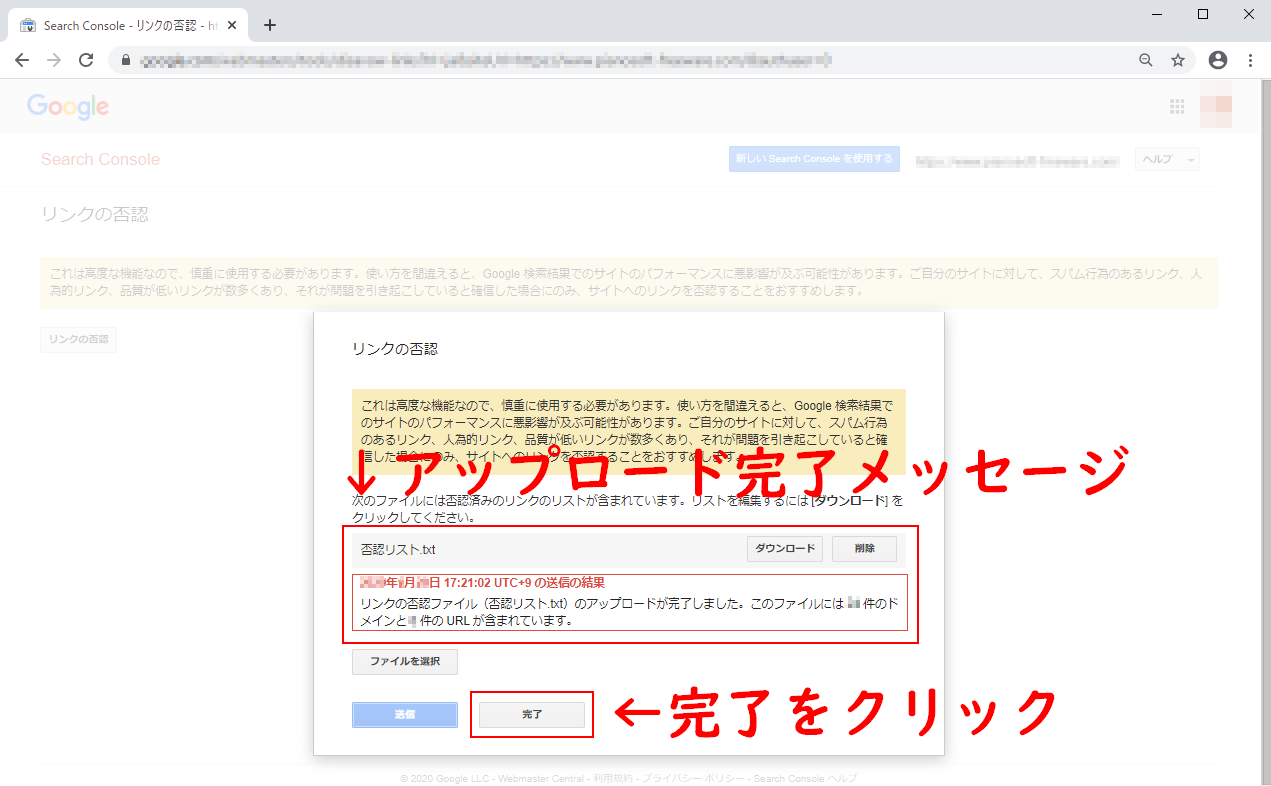Click the 送信 submit button
1271x786 pixels.
(404, 715)
